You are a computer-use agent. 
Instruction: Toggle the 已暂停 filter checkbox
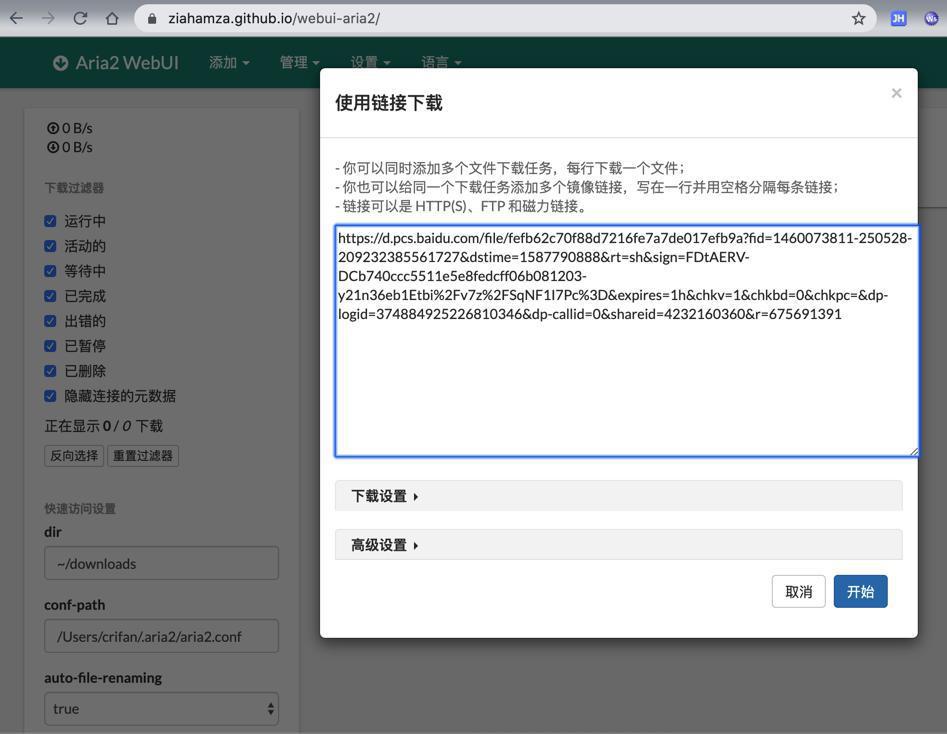(x=50, y=346)
